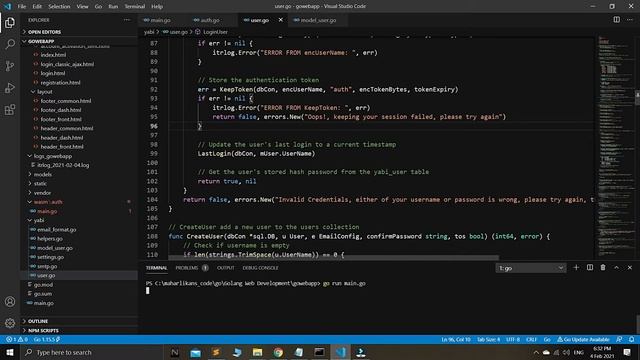Open Windows Start menu
The image size is (640, 360).
(x=10, y=352)
